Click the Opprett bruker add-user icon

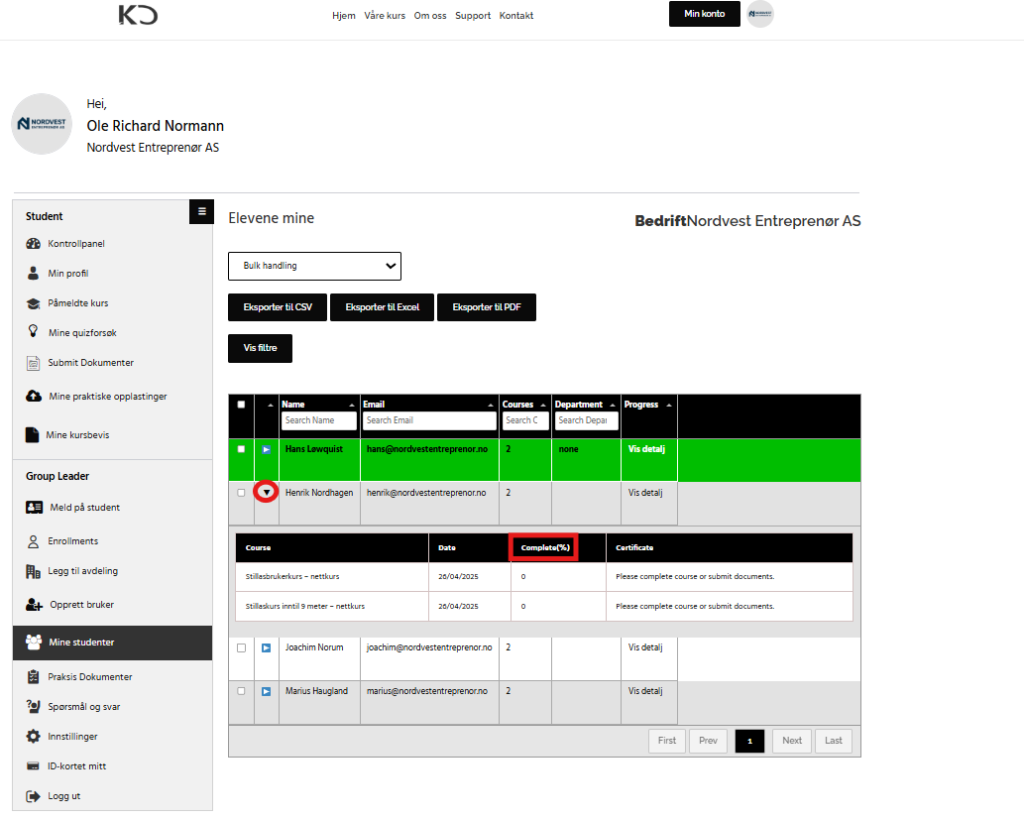(33, 605)
